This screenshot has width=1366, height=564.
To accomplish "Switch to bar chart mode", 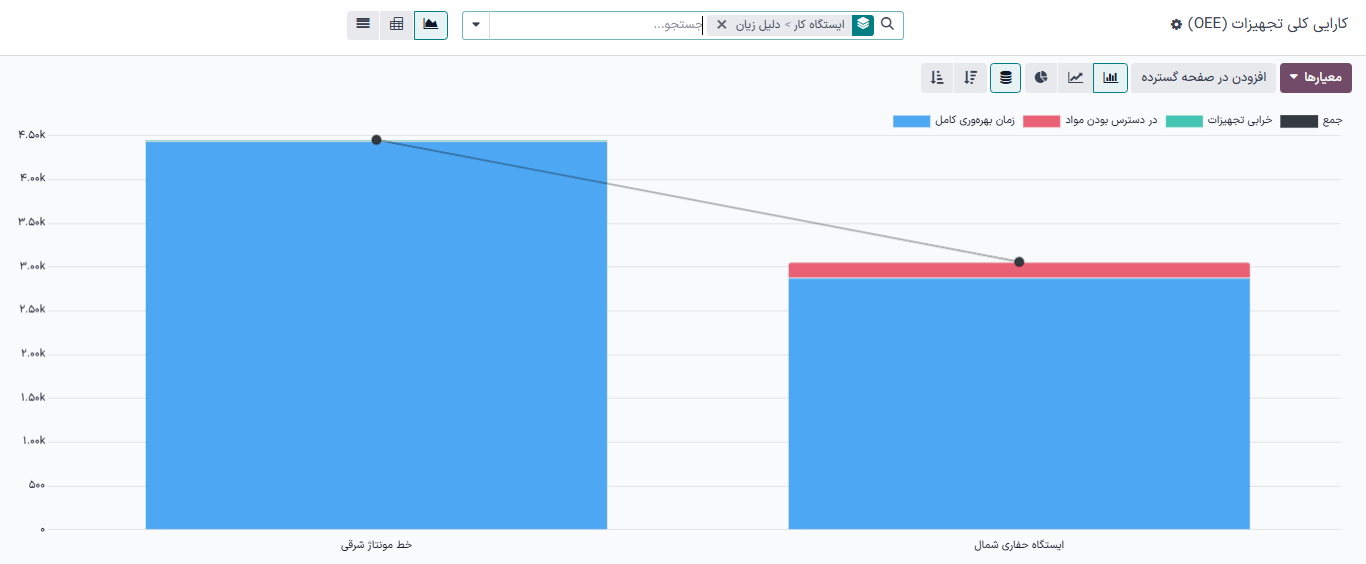I will [1110, 77].
